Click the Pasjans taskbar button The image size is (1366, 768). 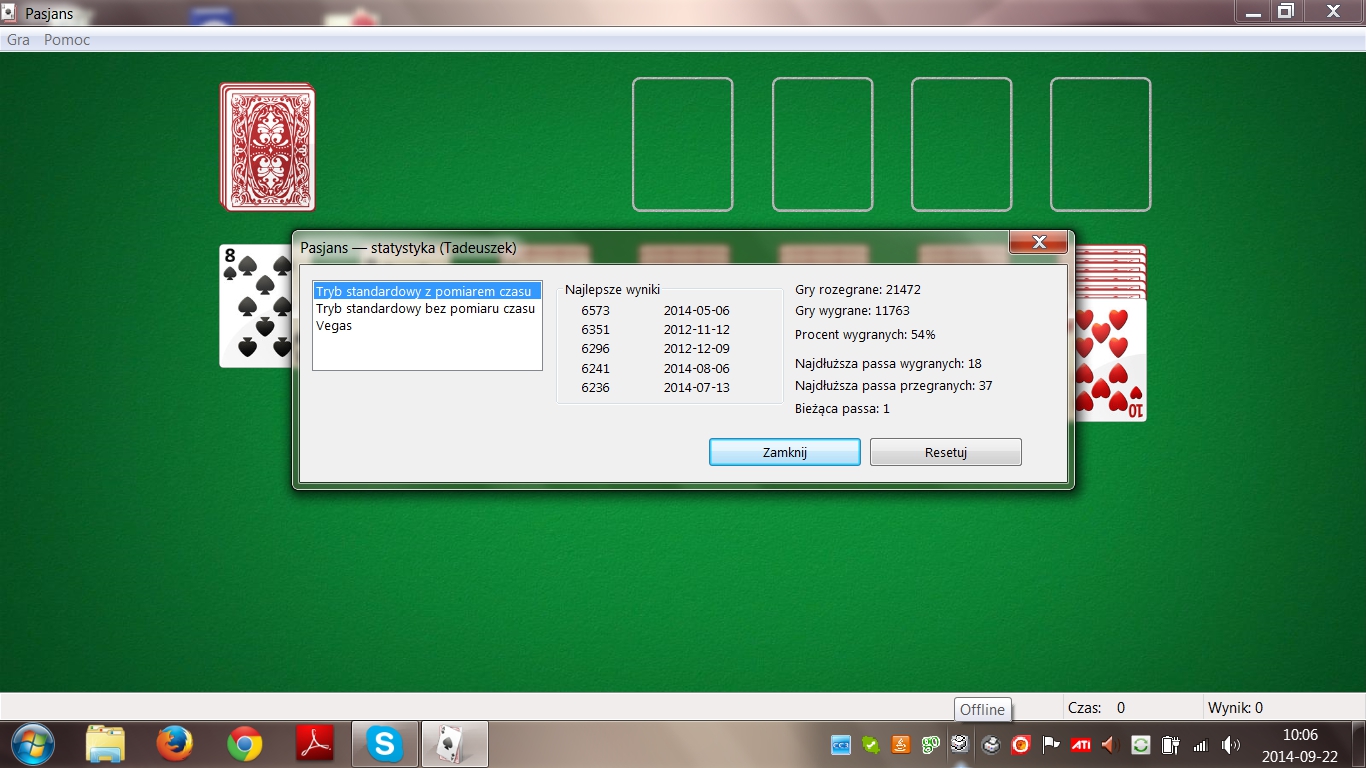pos(454,744)
